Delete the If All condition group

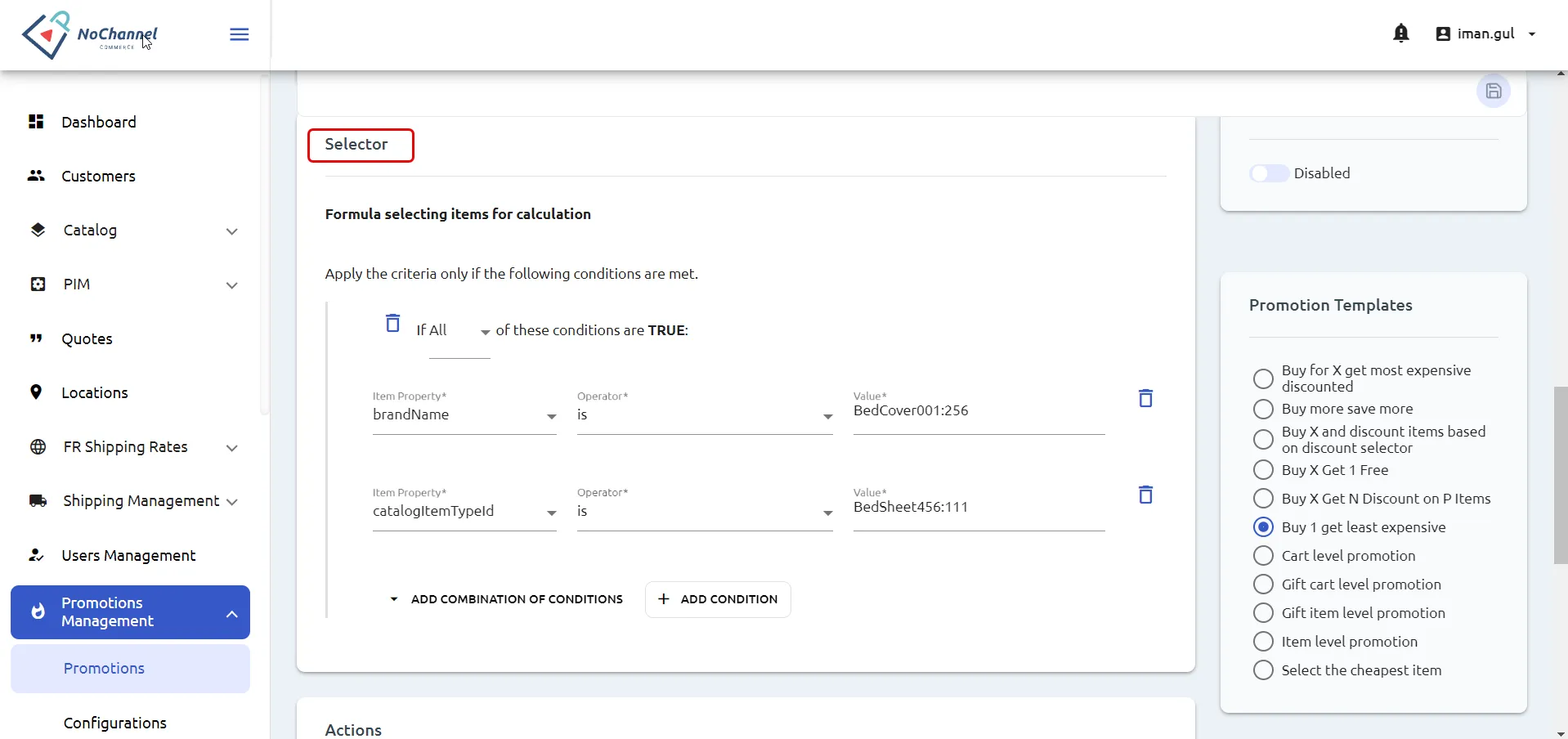[x=392, y=323]
